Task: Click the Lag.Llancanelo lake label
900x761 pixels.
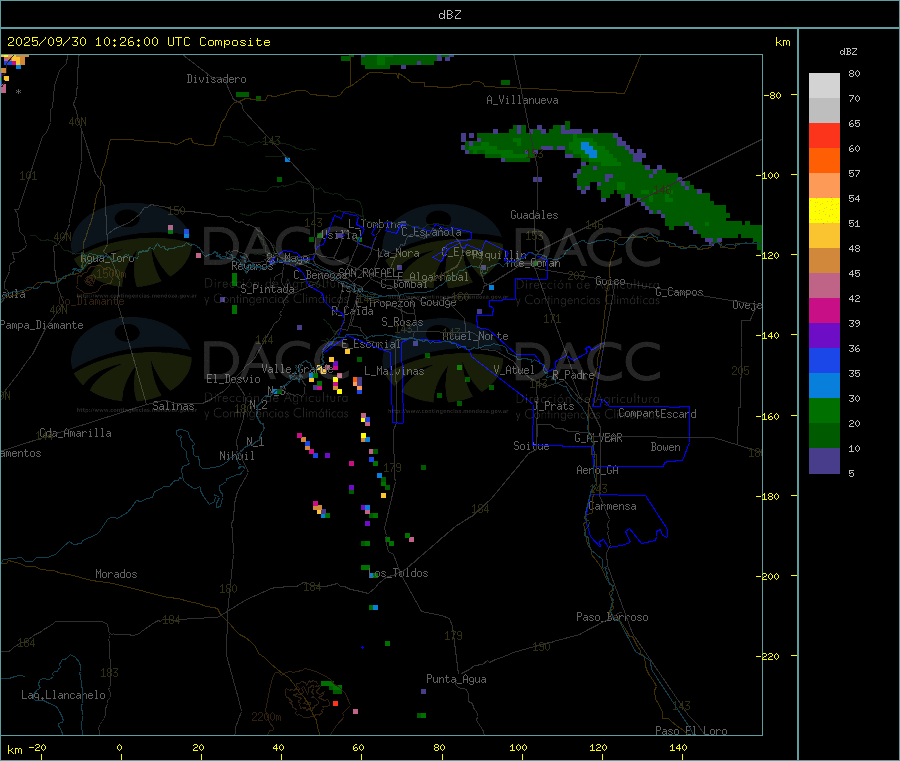Action: 64,695
